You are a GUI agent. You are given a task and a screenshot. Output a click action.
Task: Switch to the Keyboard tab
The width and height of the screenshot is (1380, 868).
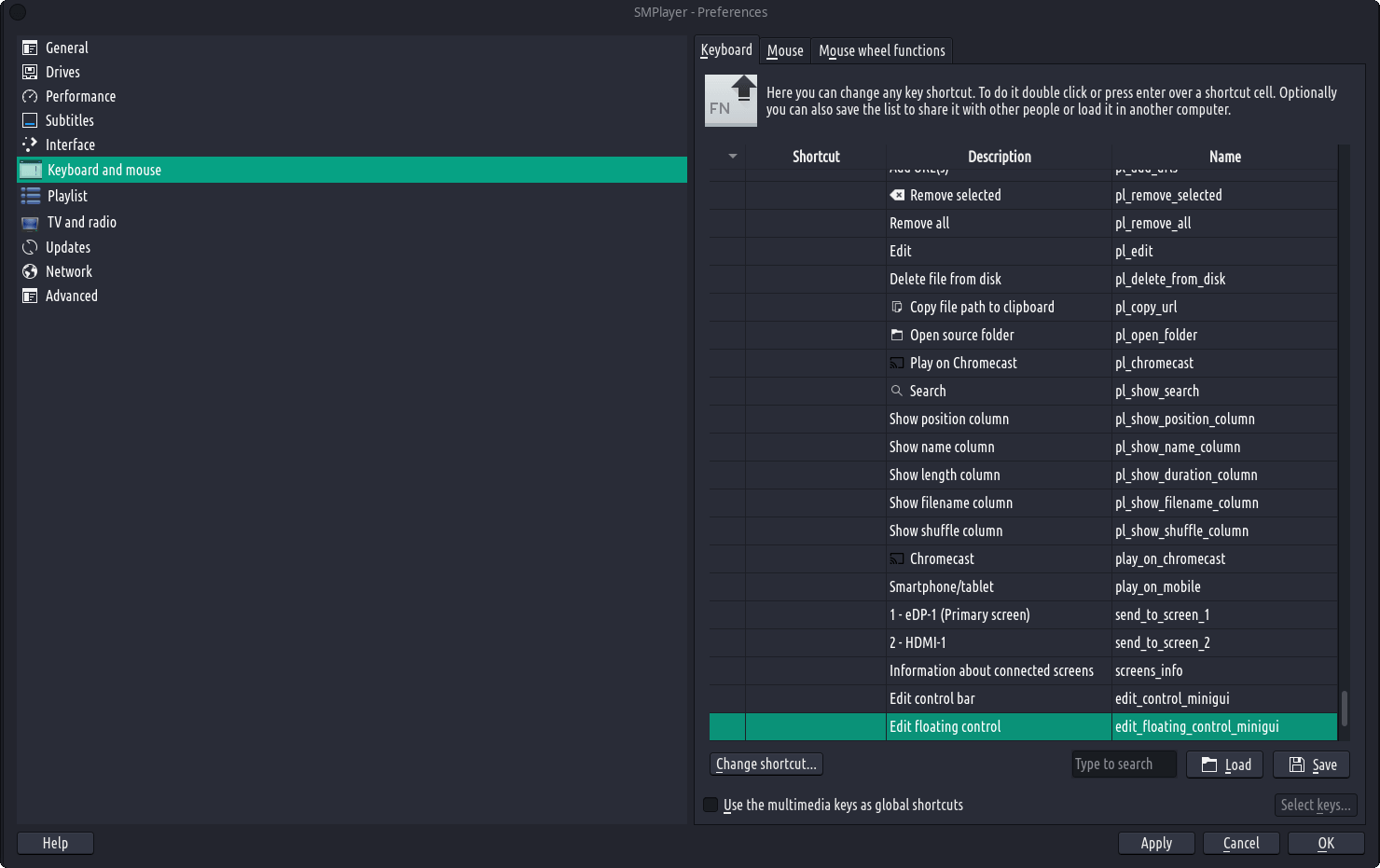coord(726,50)
